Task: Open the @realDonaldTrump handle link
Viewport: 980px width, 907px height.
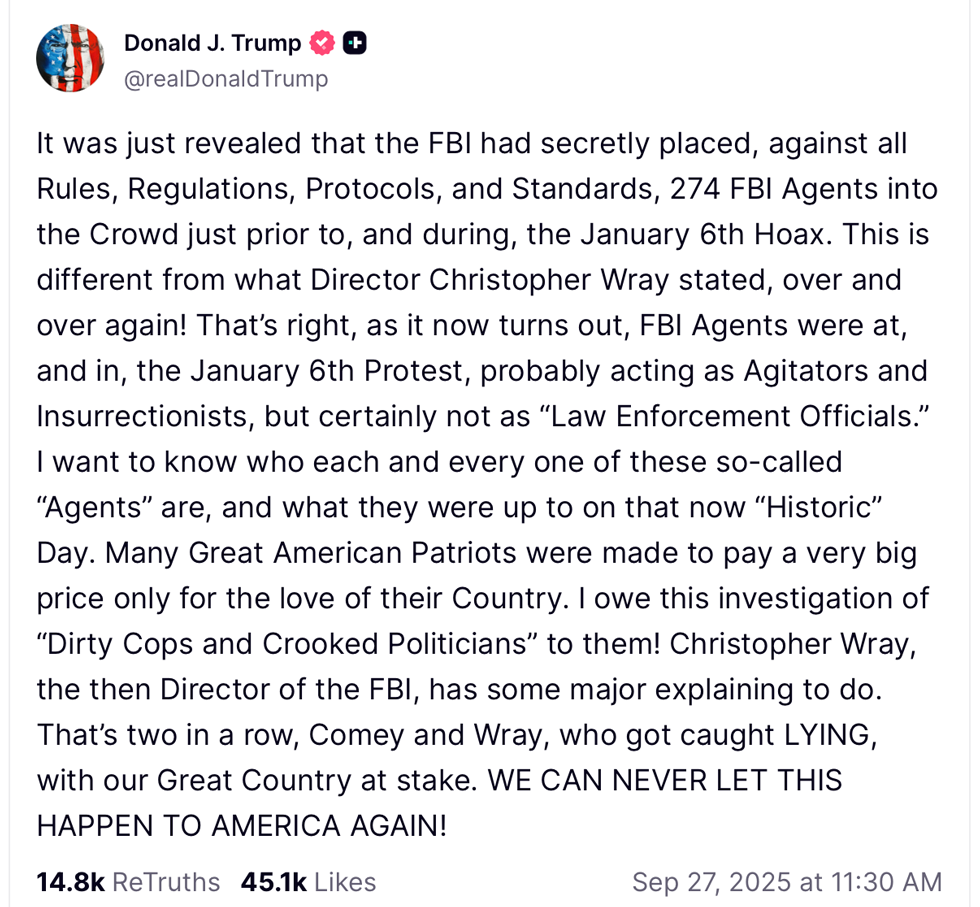Action: pyautogui.click(x=225, y=79)
